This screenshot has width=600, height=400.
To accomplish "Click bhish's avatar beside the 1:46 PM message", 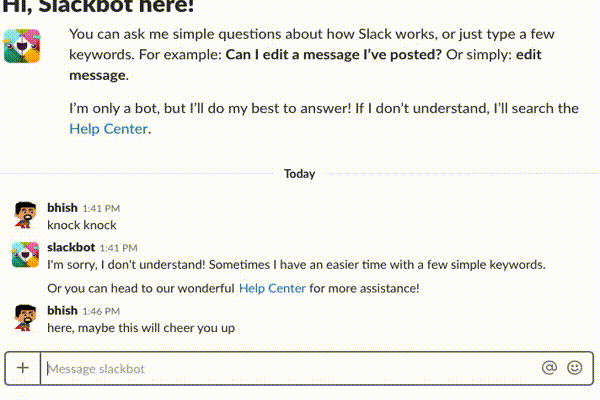I will click(26, 318).
